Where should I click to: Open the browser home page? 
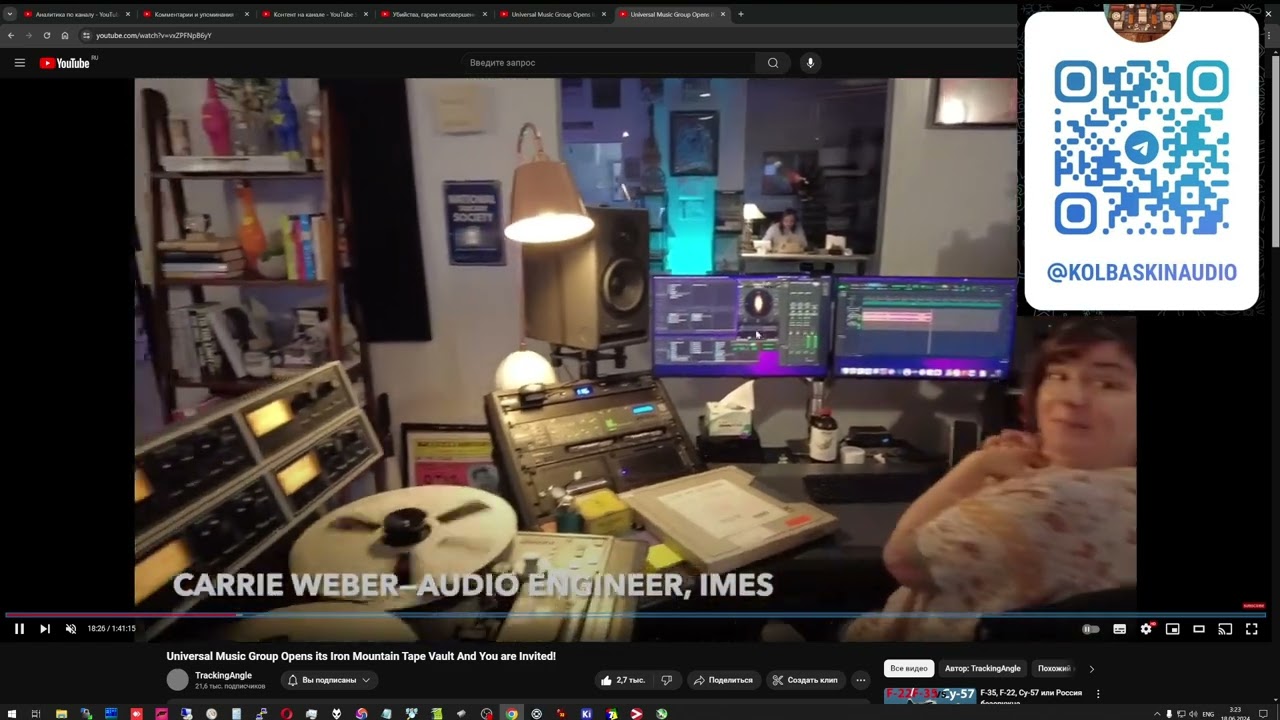(x=65, y=35)
